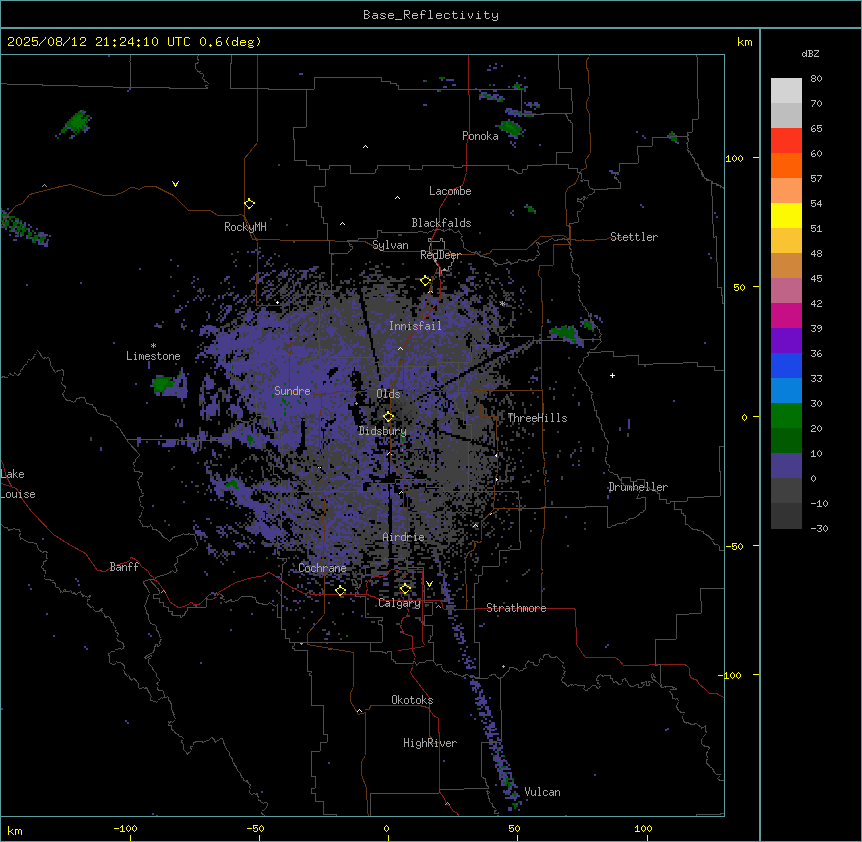862x842 pixels.
Task: Click the slate purple 10 dBZ legend swatch
Action: (x=786, y=466)
